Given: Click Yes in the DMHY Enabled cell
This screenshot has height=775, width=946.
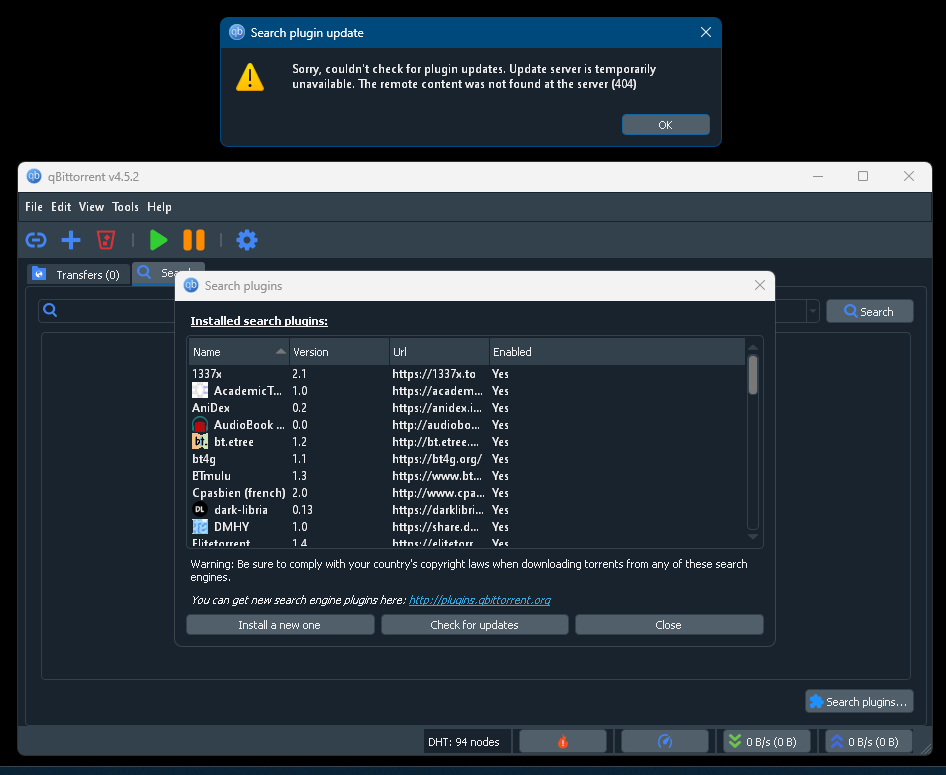Looking at the screenshot, I should 500,527.
